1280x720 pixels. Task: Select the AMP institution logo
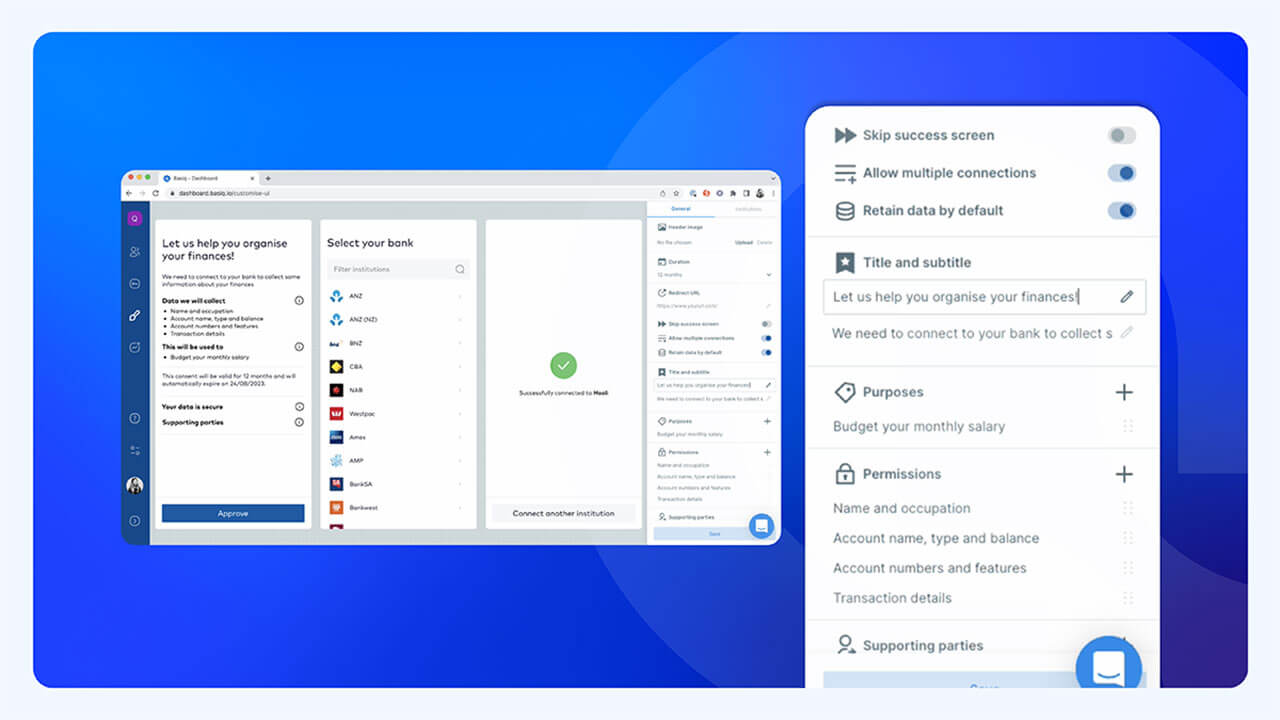(x=334, y=460)
